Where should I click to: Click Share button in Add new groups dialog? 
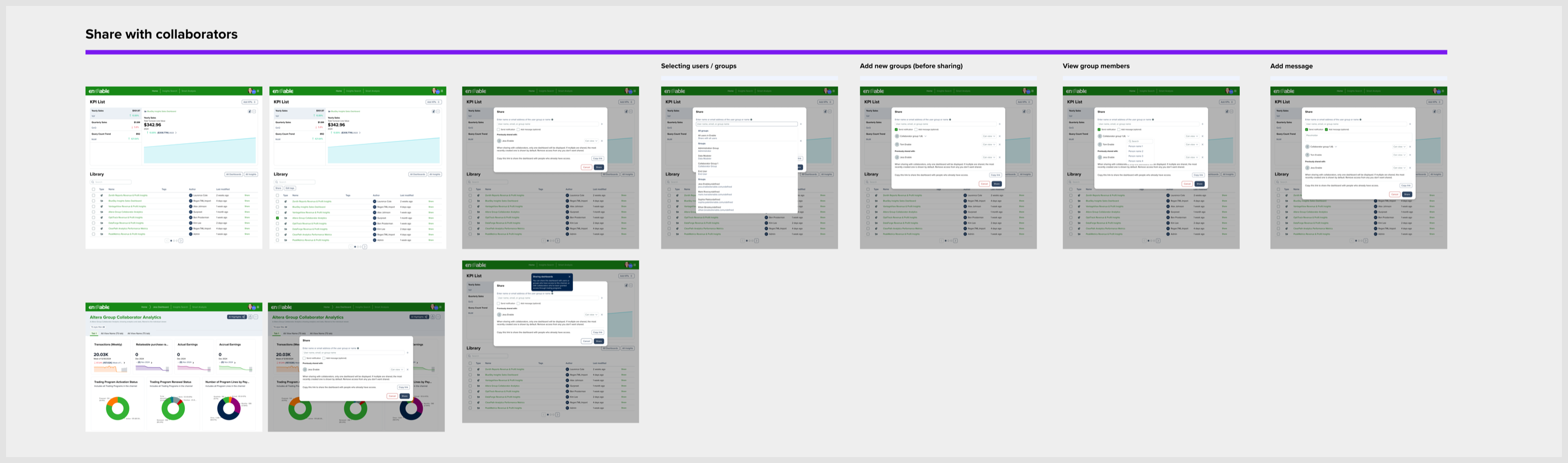point(997,184)
